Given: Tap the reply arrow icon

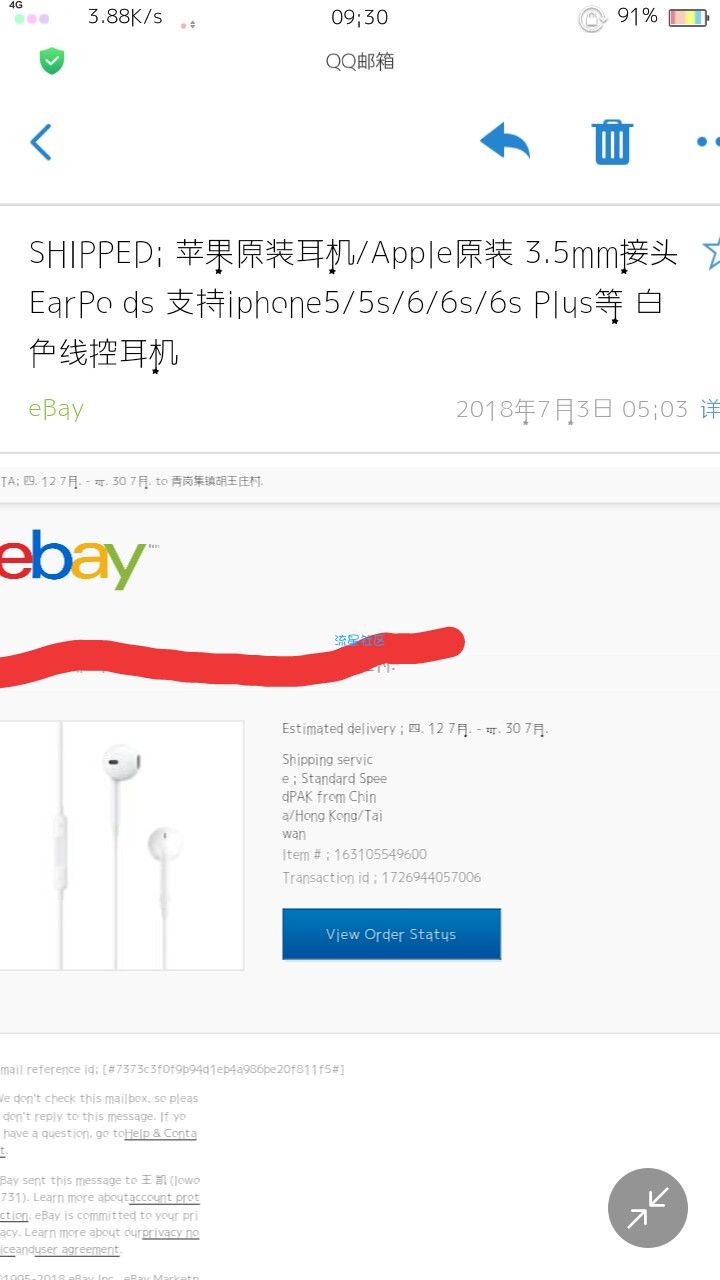Looking at the screenshot, I should point(505,141).
